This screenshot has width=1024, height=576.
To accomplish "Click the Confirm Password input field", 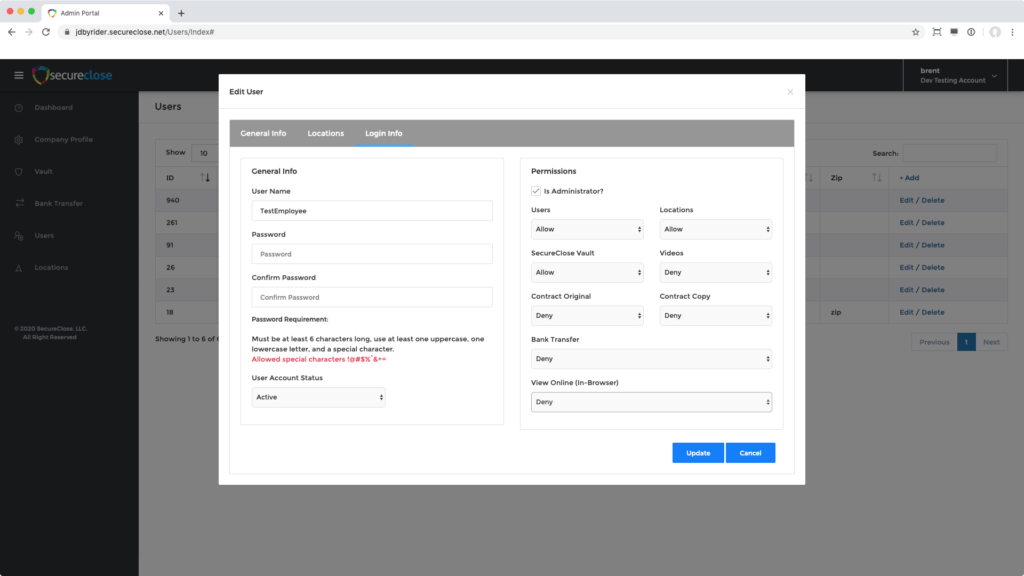I will click(x=372, y=297).
